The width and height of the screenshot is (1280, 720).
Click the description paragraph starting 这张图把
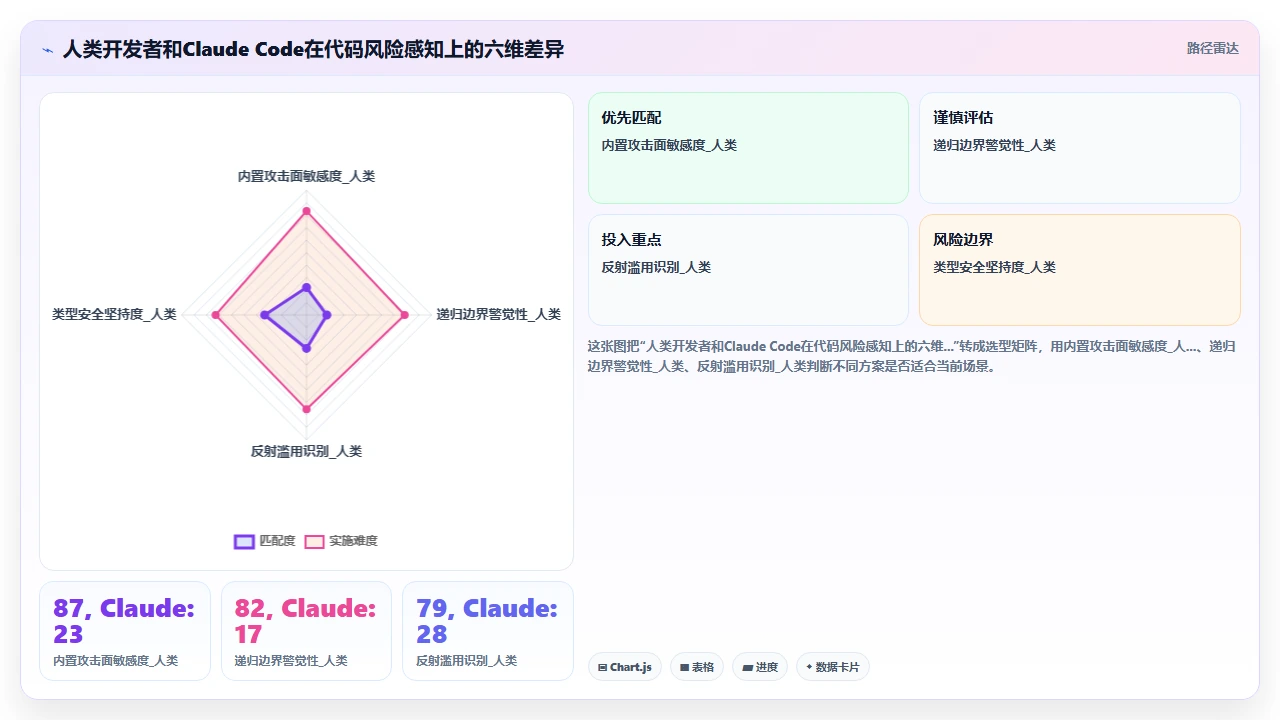tap(913, 356)
